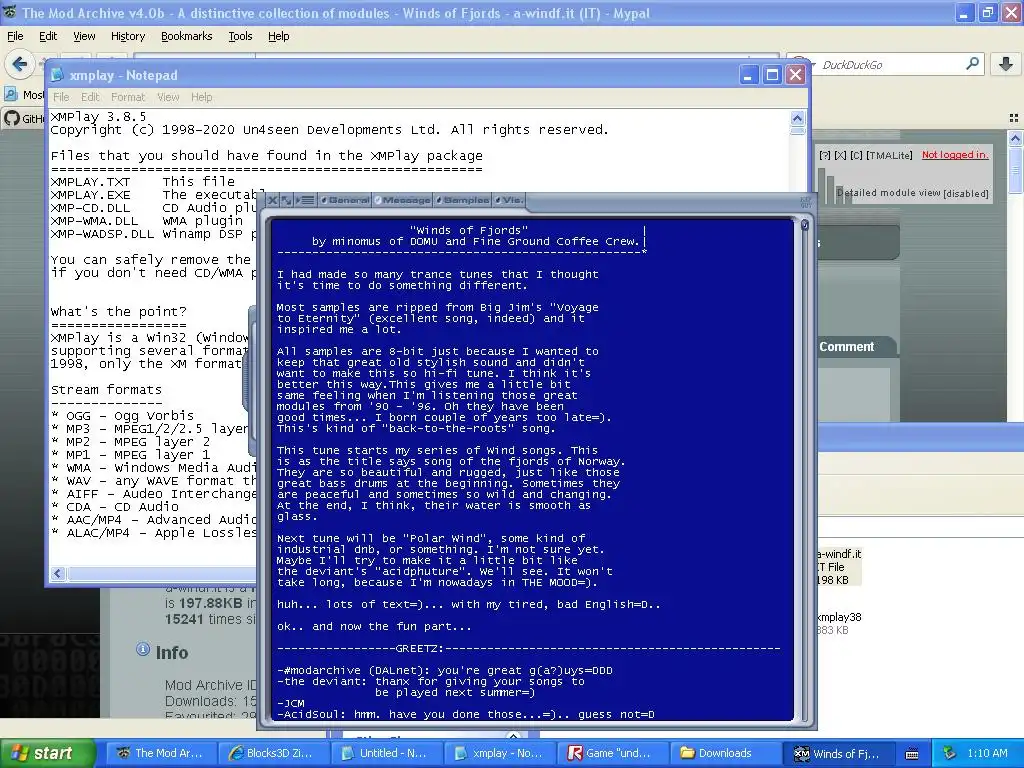
Task: Switch to 'Game "und...' taskbar button
Action: click(611, 753)
